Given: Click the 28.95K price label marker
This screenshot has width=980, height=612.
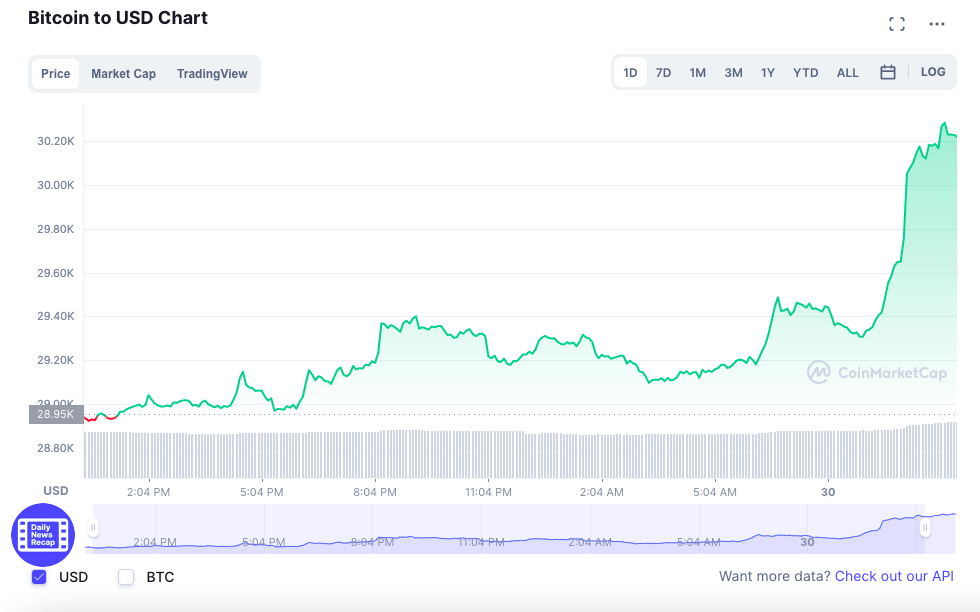Looking at the screenshot, I should [55, 415].
